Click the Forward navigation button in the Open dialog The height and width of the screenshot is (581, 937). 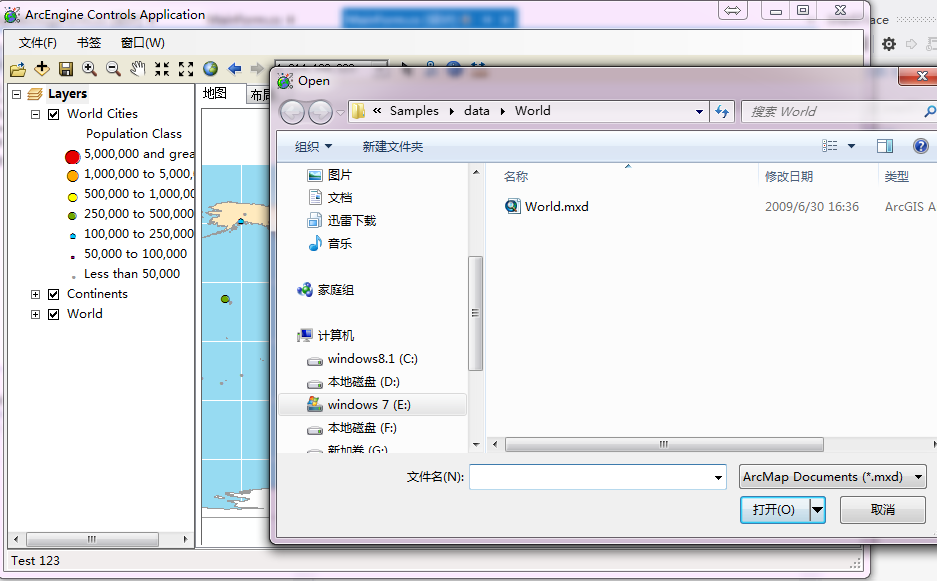320,112
